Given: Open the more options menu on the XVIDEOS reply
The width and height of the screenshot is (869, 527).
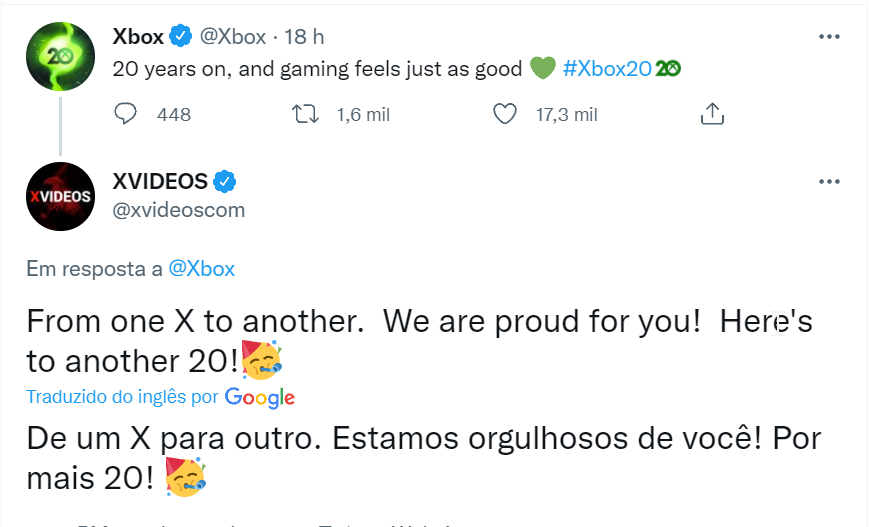Looking at the screenshot, I should [x=829, y=182].
